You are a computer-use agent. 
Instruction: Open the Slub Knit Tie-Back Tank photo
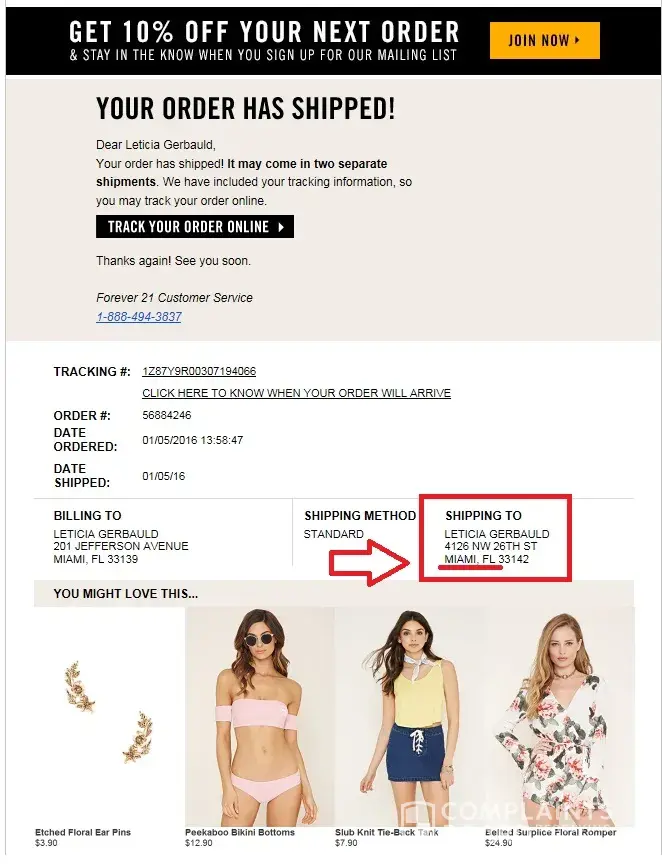click(408, 716)
